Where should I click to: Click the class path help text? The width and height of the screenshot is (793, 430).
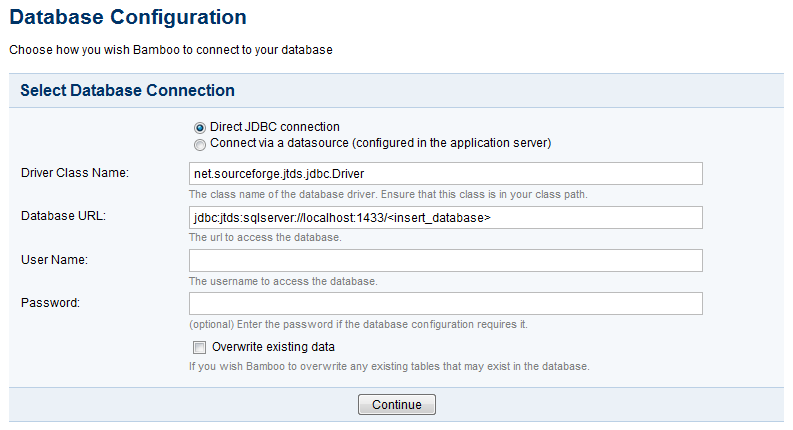[388, 195]
